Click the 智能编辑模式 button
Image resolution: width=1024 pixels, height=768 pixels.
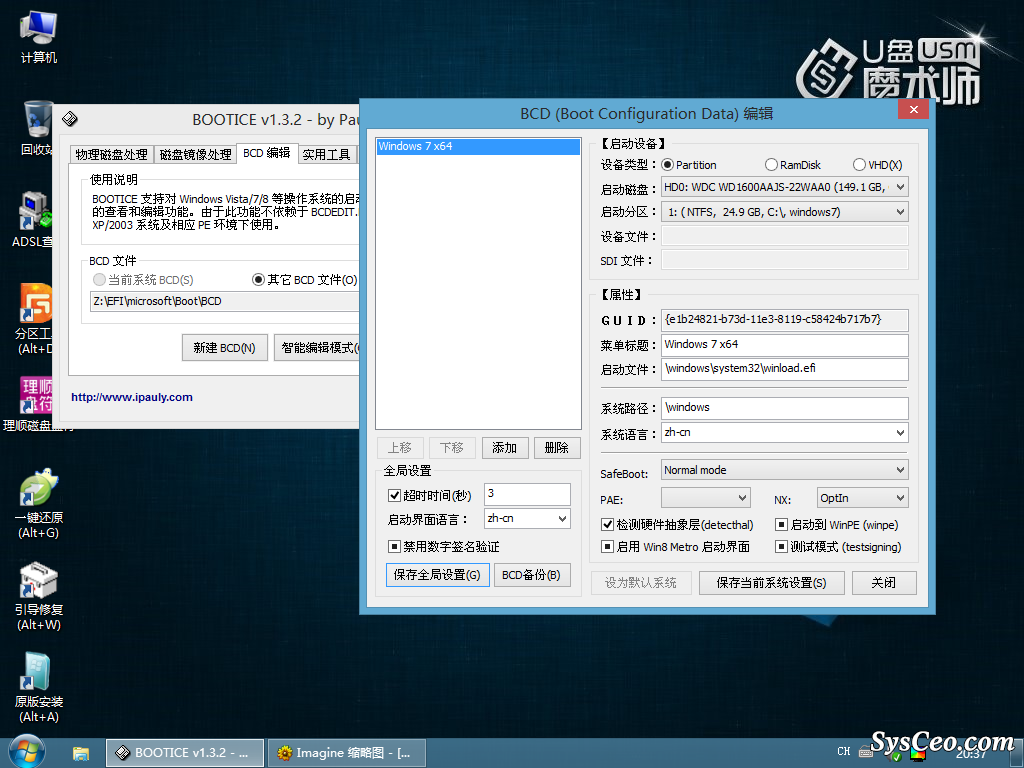click(x=317, y=347)
